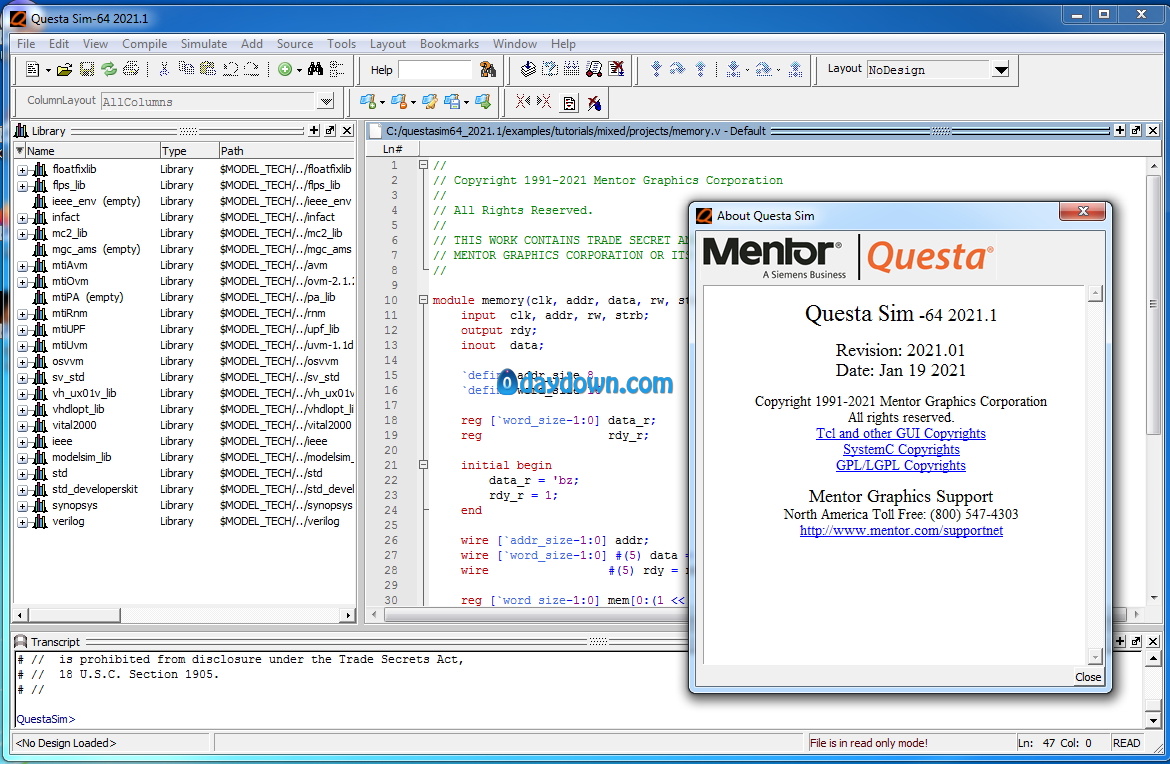
Task: Click the Jump to bookmark green arrow icon
Action: 483,101
